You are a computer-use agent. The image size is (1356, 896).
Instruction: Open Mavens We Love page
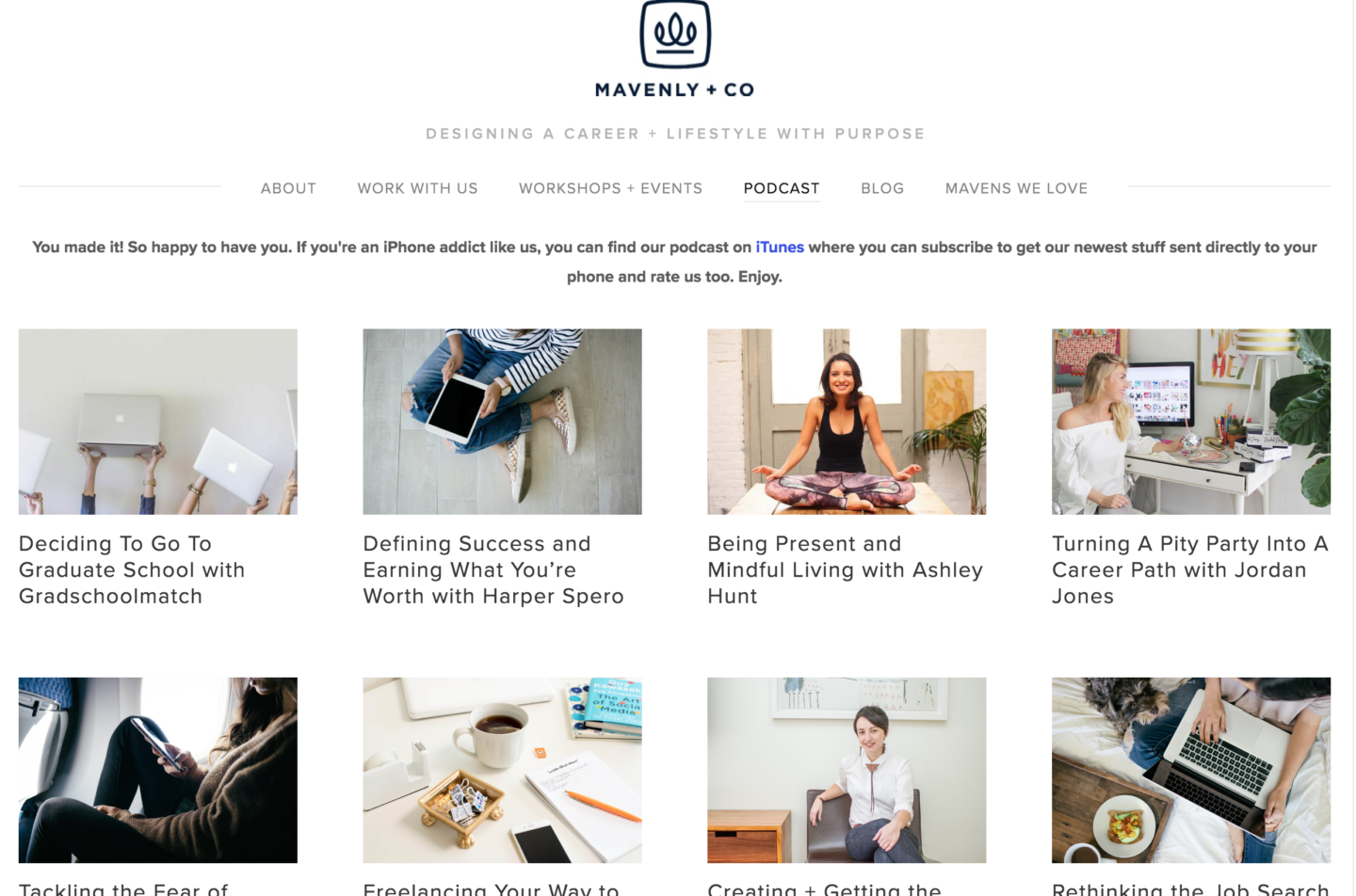[1016, 188]
